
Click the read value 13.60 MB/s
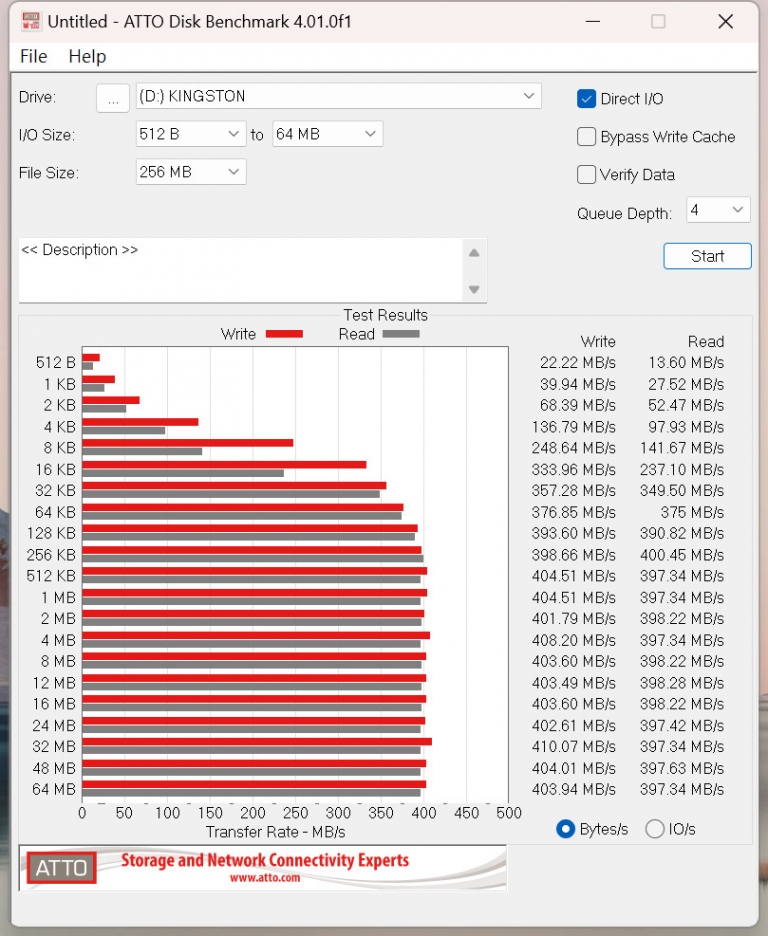[x=686, y=363]
